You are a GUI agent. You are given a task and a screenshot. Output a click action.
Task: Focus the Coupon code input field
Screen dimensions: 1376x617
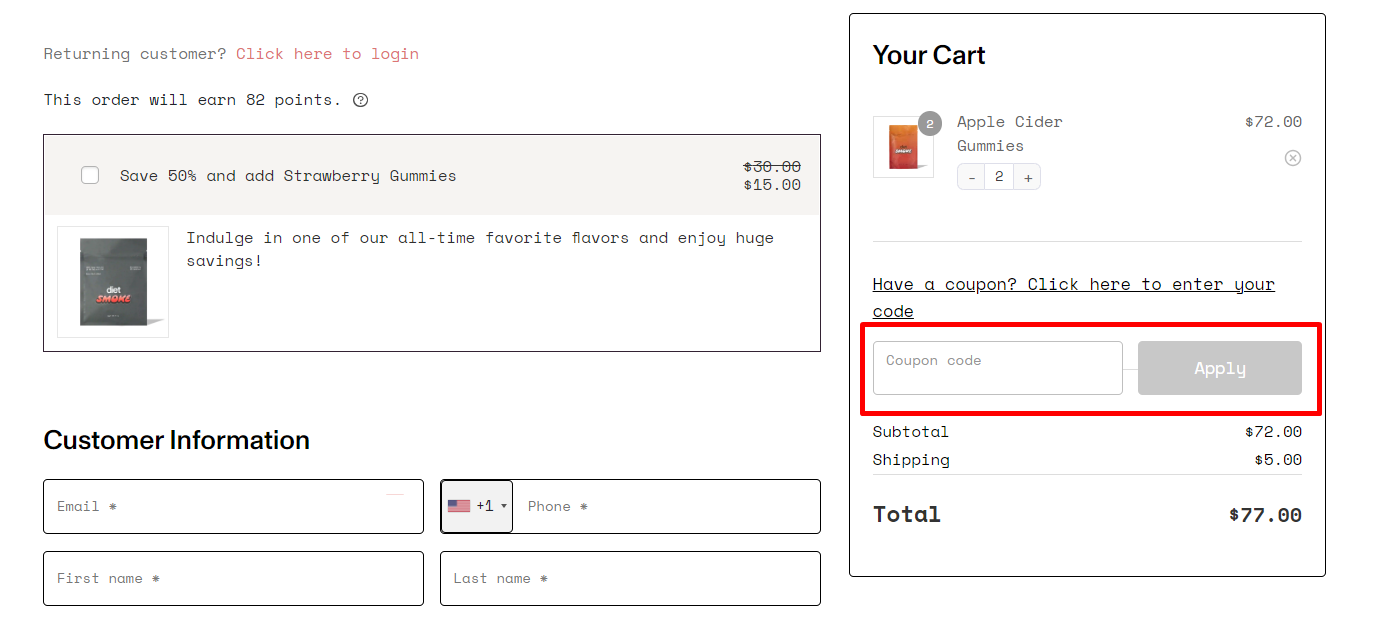click(x=998, y=368)
